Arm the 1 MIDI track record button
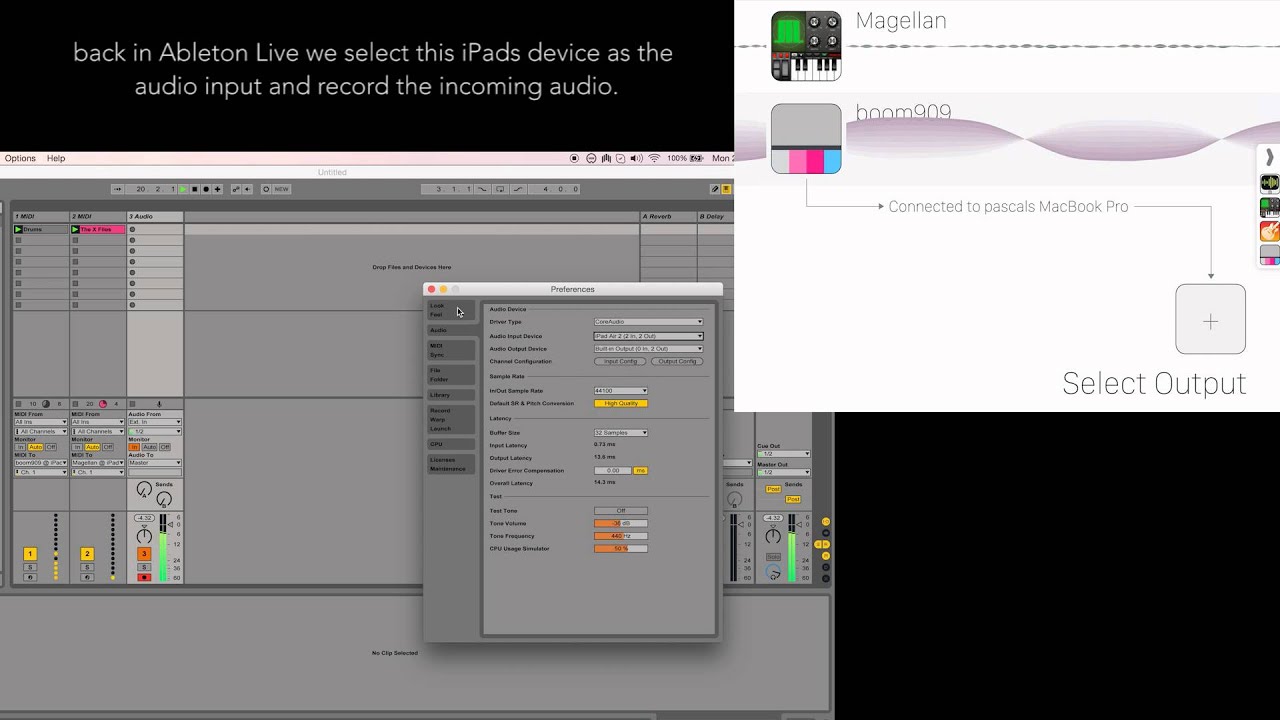The height and width of the screenshot is (720, 1280). (x=30, y=577)
